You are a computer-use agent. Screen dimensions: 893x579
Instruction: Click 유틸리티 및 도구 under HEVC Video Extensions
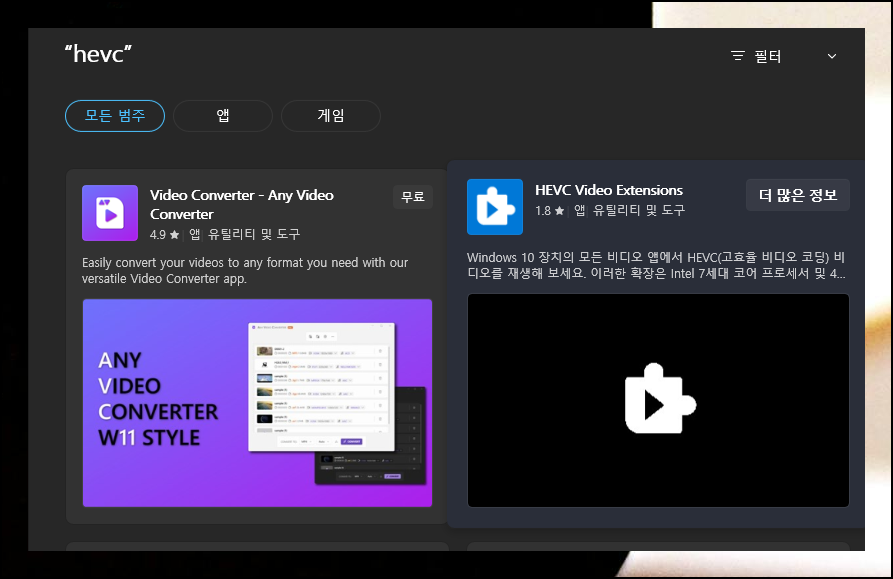click(639, 211)
